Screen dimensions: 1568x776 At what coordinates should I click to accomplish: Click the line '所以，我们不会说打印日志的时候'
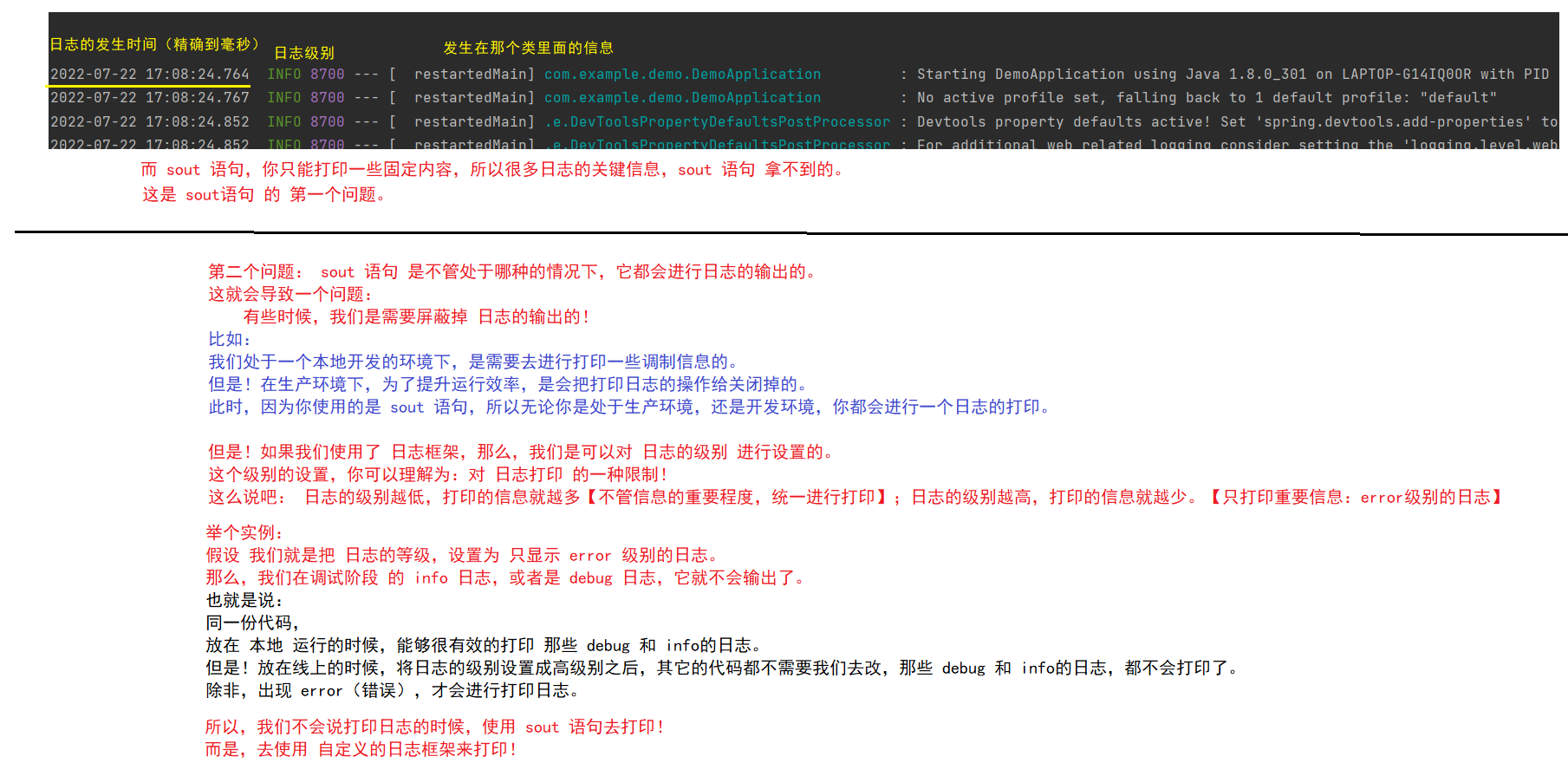[435, 727]
